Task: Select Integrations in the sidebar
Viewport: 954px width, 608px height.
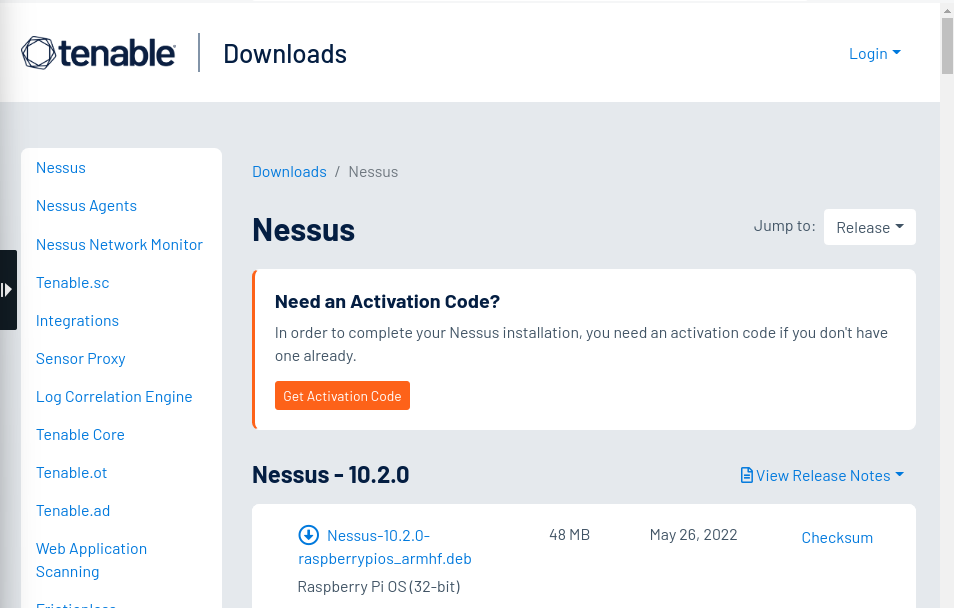Action: (x=77, y=321)
